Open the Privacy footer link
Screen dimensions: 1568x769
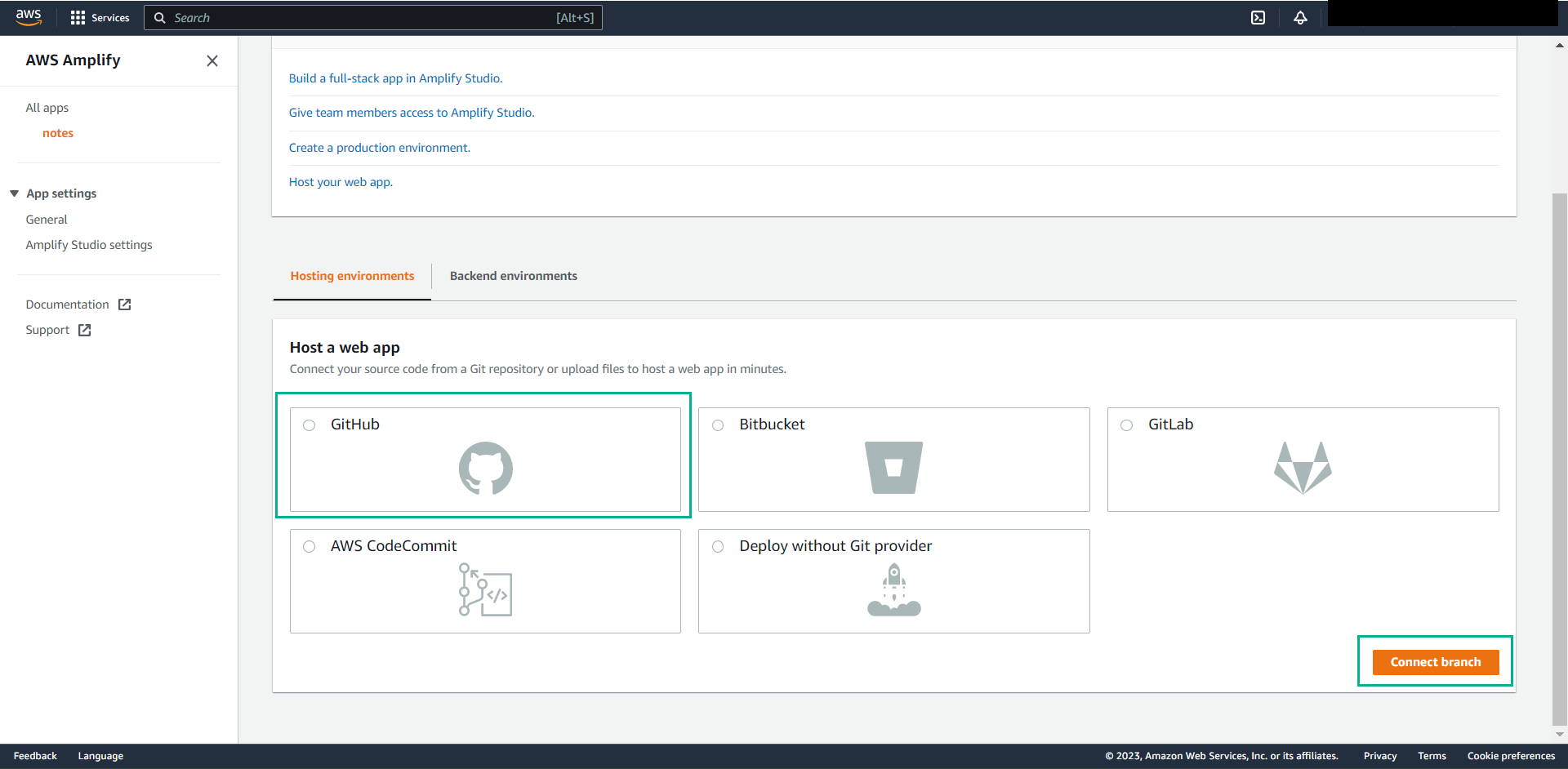coord(1380,756)
